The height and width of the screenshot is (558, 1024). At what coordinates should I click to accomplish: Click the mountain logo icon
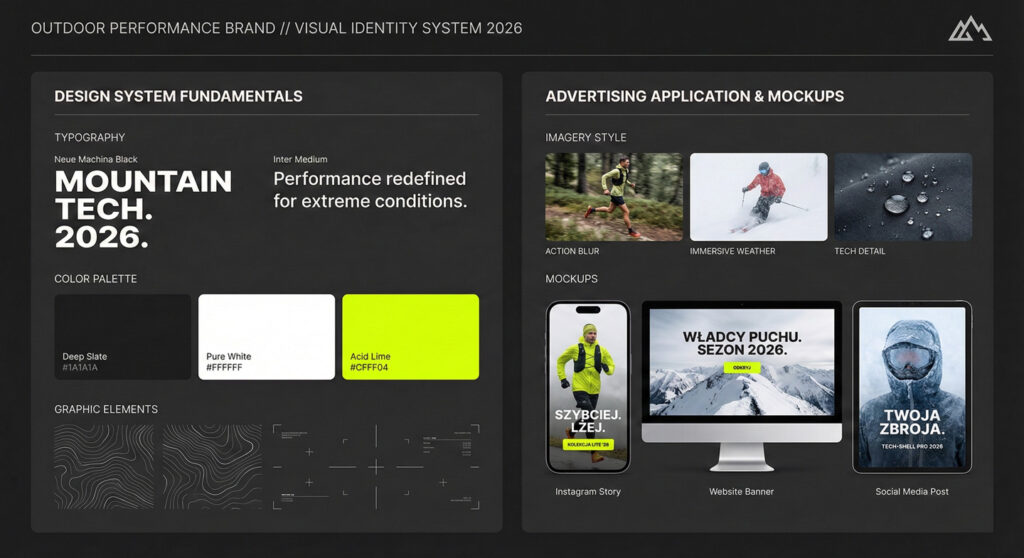[x=969, y=29]
